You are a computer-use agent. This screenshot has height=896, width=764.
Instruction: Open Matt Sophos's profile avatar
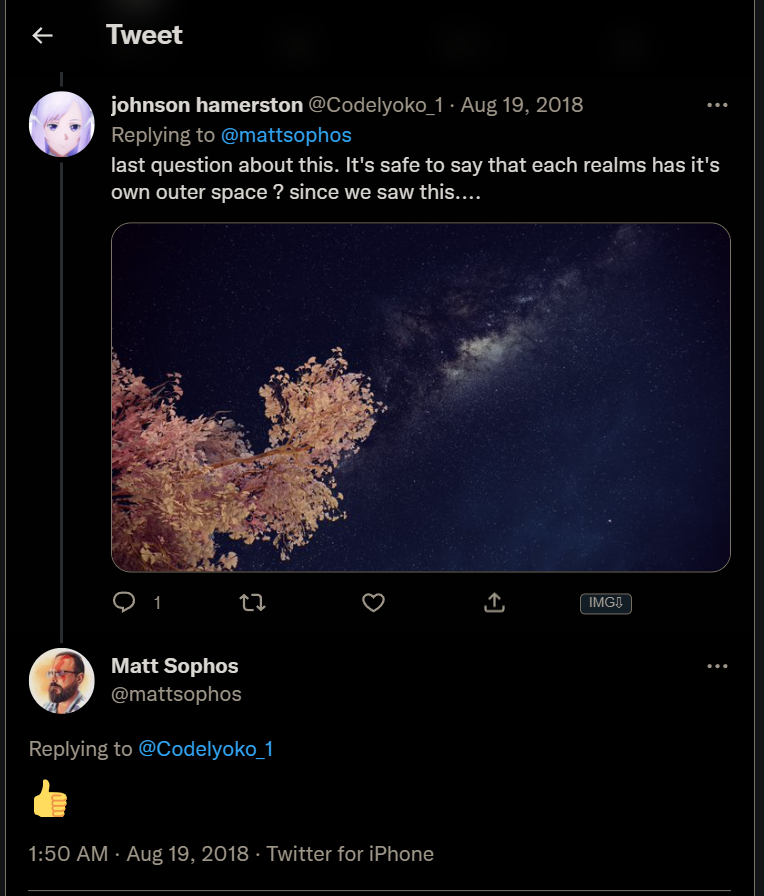pyautogui.click(x=62, y=681)
